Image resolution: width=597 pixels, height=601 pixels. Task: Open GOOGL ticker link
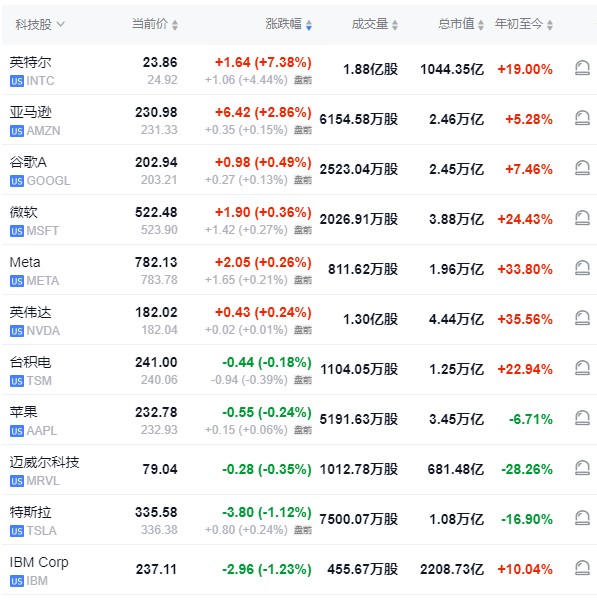point(48,181)
